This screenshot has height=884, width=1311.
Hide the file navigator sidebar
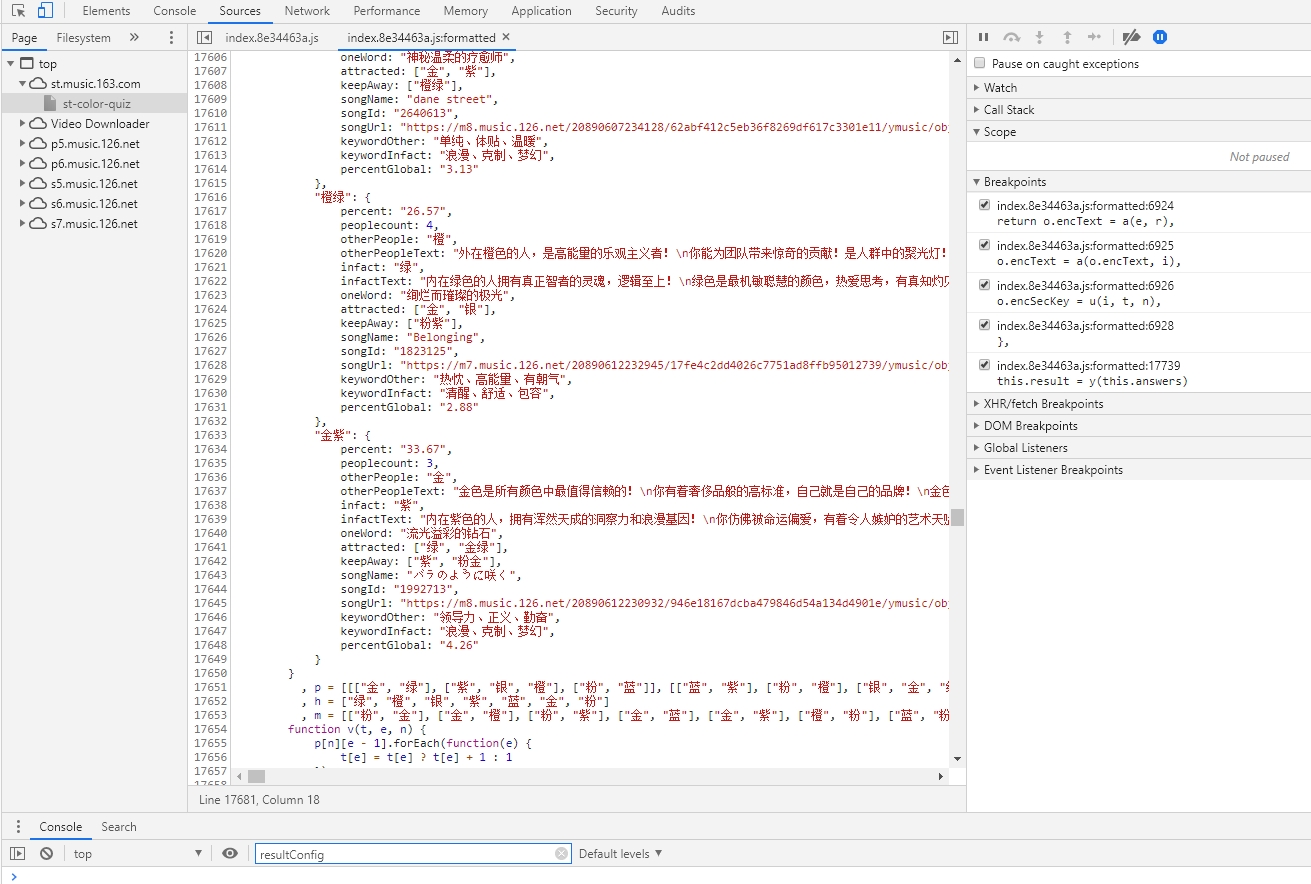pyautogui.click(x=204, y=37)
